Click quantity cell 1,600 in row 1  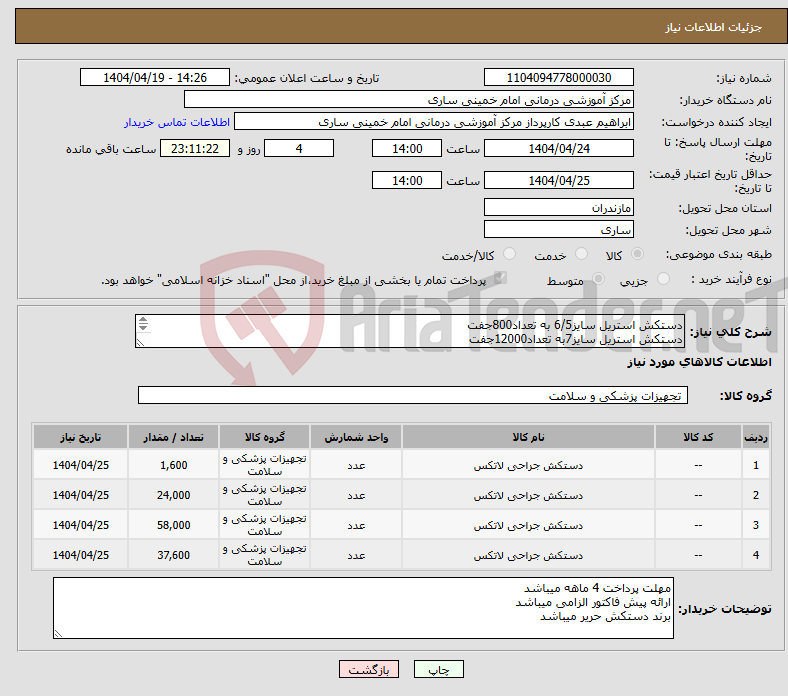pyautogui.click(x=173, y=465)
